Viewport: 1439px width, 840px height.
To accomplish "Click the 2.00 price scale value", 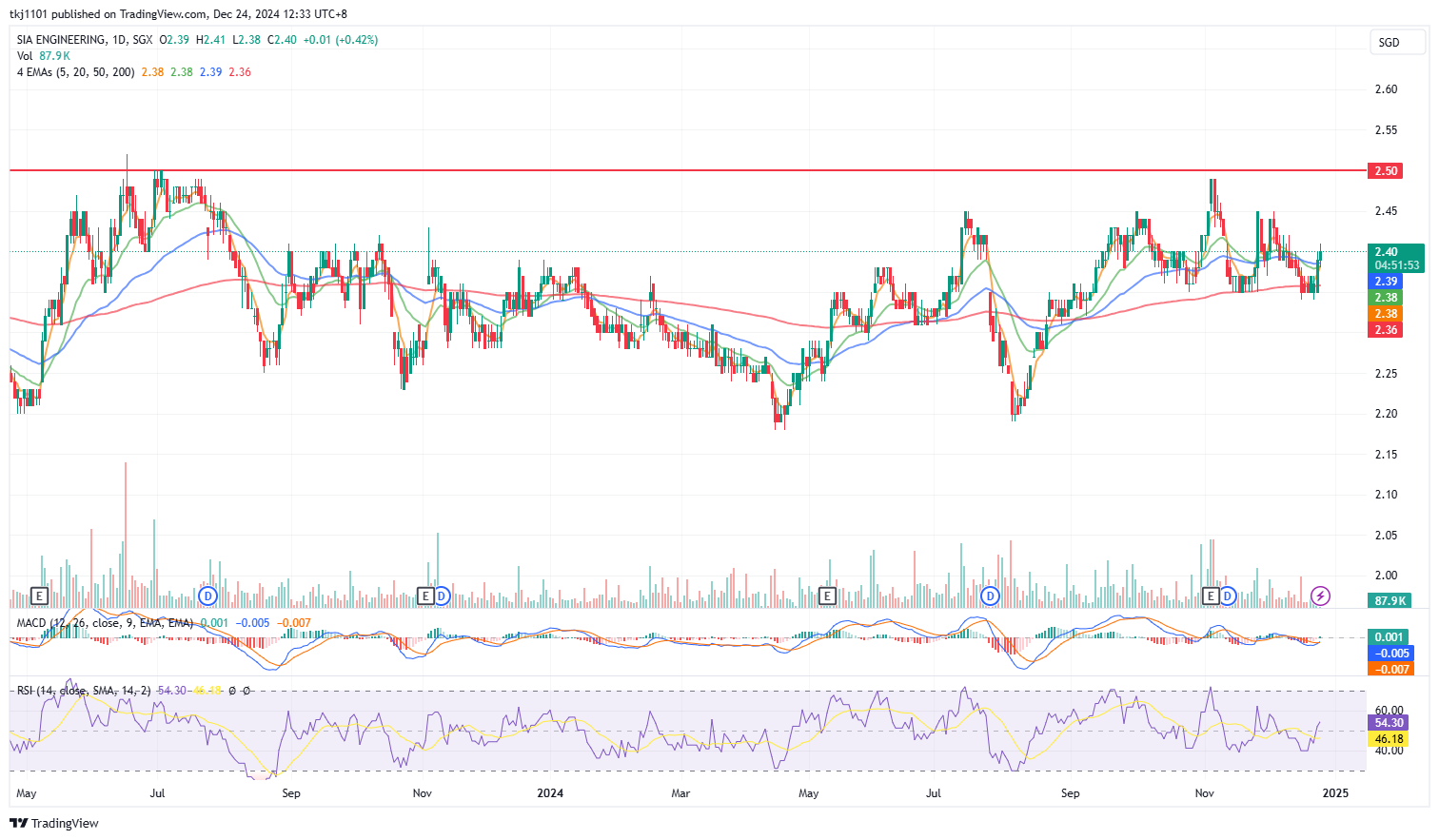I will coord(1386,576).
